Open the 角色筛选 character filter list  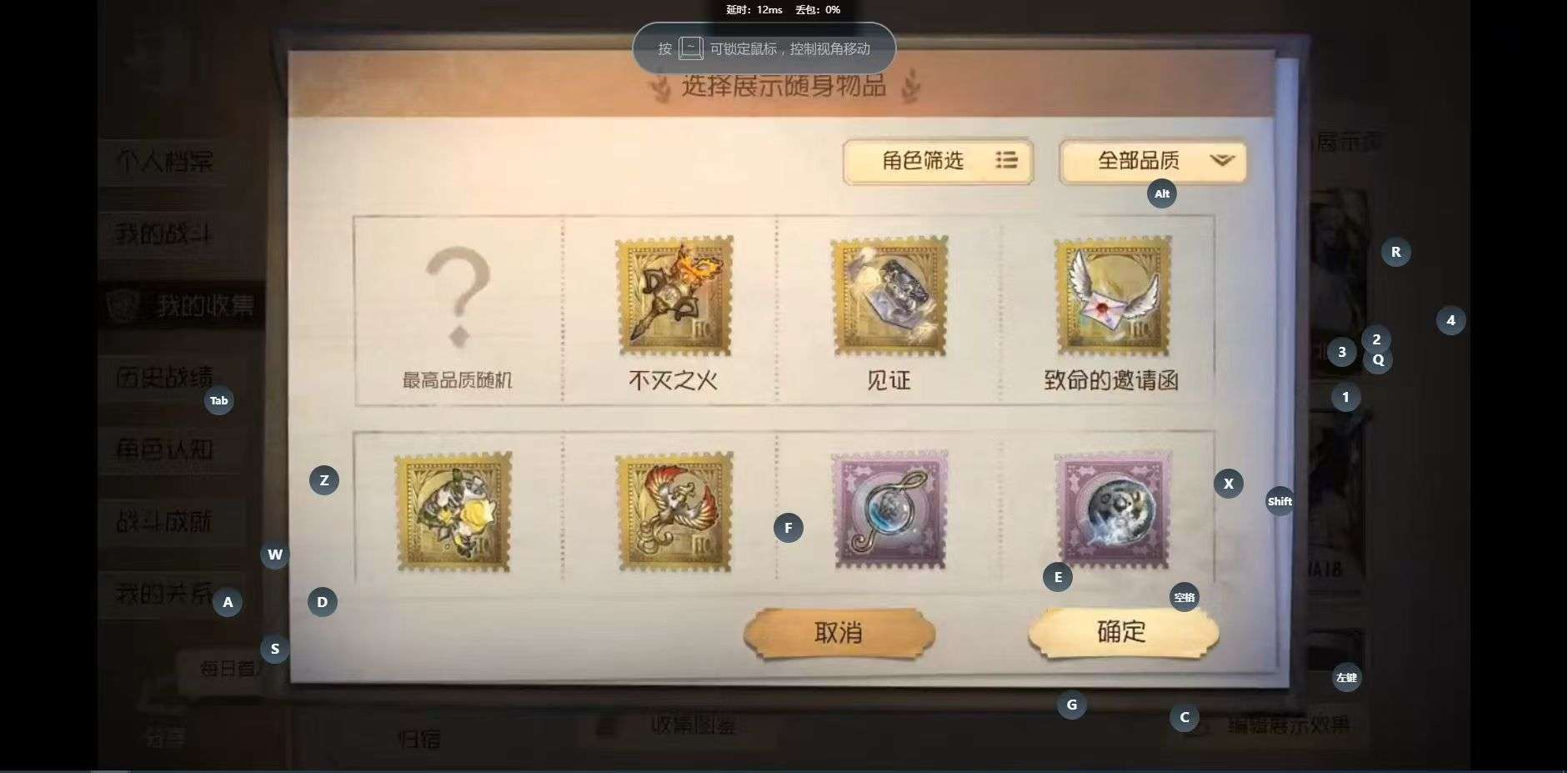938,161
